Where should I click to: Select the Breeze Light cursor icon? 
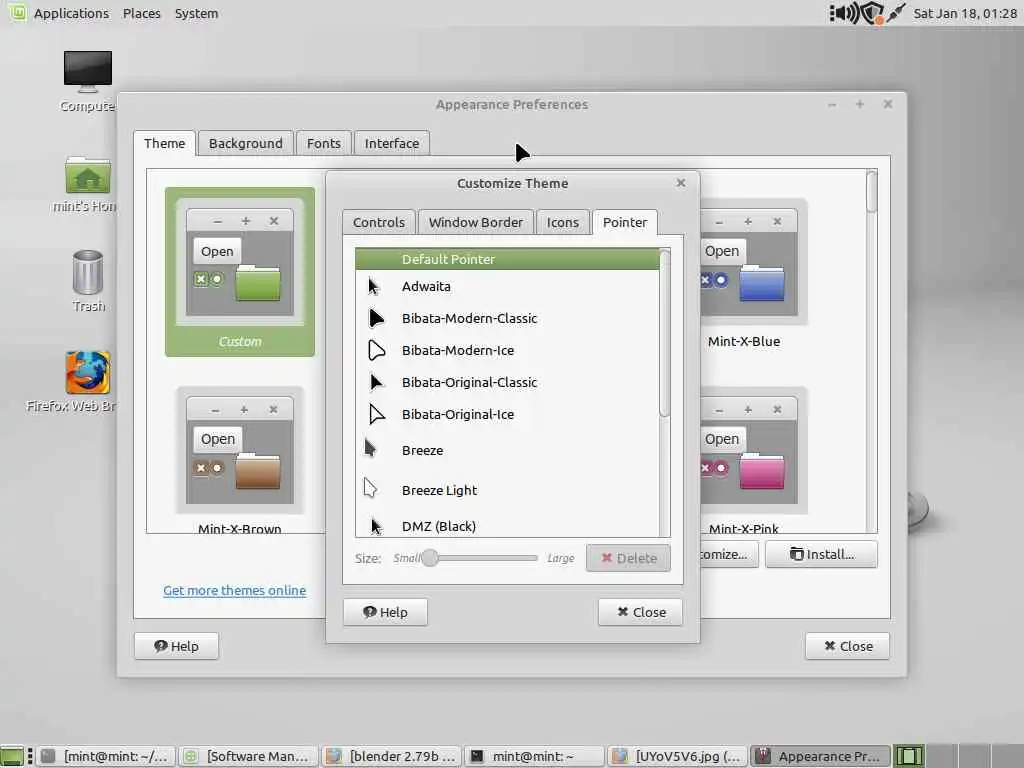(370, 488)
